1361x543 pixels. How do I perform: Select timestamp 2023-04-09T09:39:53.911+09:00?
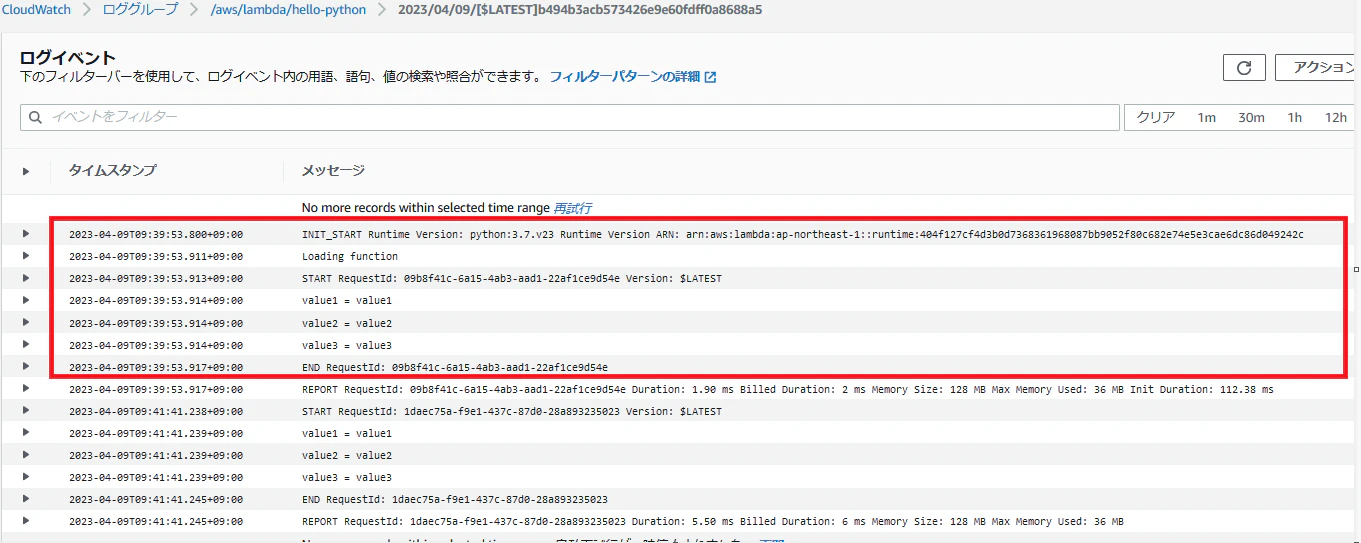[x=156, y=256]
